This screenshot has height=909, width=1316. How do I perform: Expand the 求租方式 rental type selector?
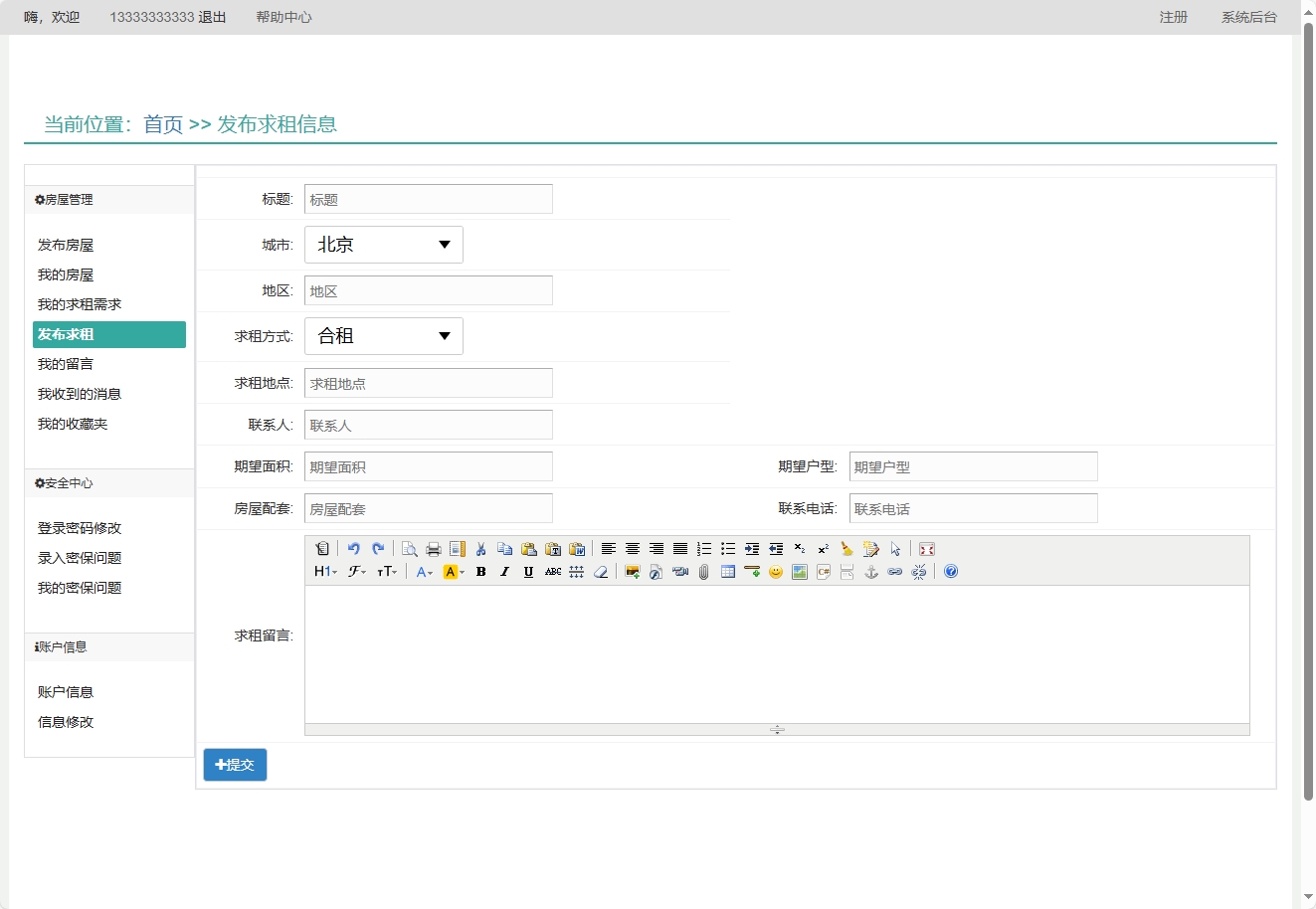[x=383, y=336]
